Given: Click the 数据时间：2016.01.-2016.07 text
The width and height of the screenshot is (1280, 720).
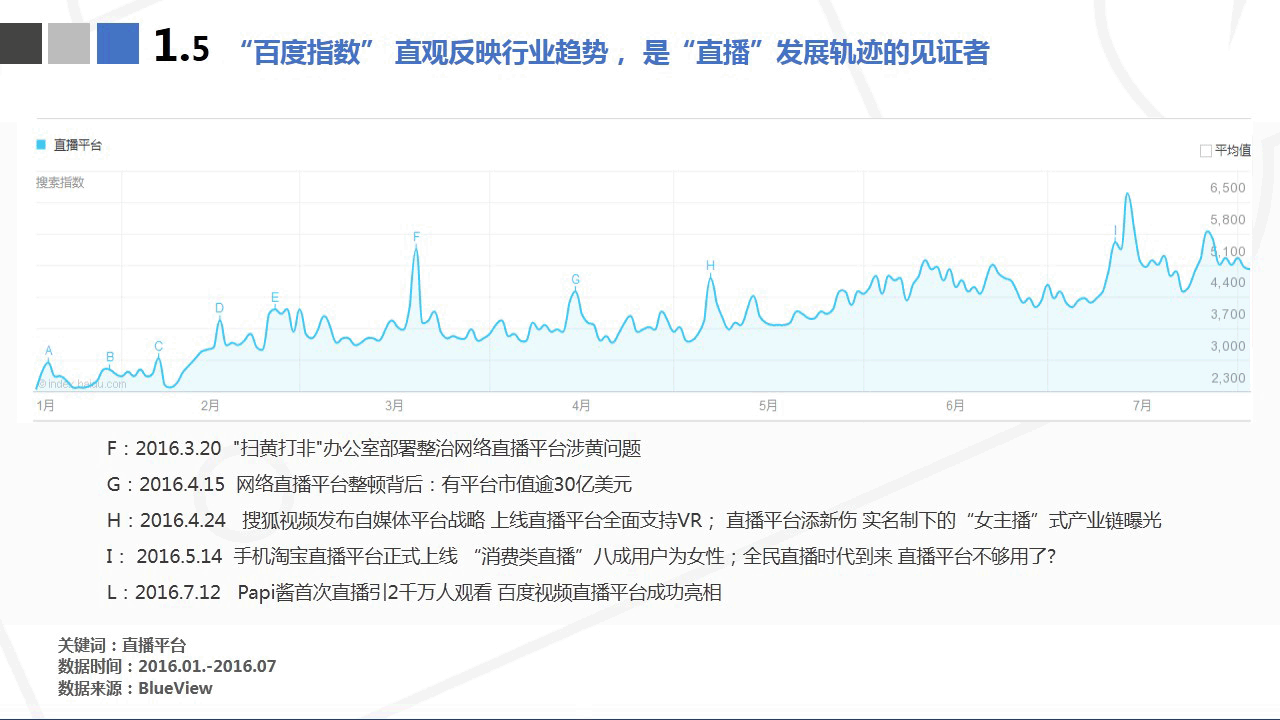Looking at the screenshot, I should tap(167, 667).
